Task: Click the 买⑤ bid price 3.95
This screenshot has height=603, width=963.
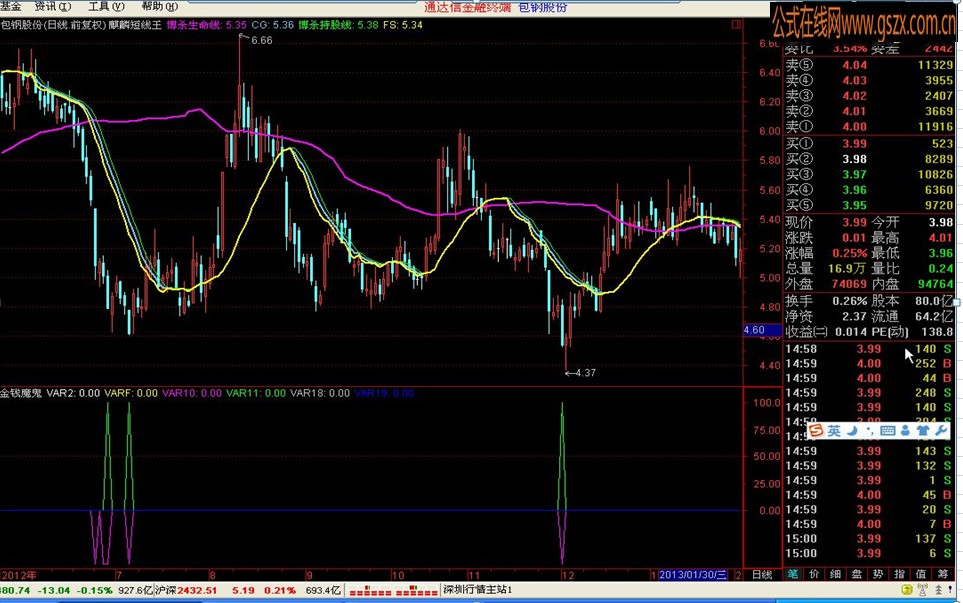Action: [854, 205]
